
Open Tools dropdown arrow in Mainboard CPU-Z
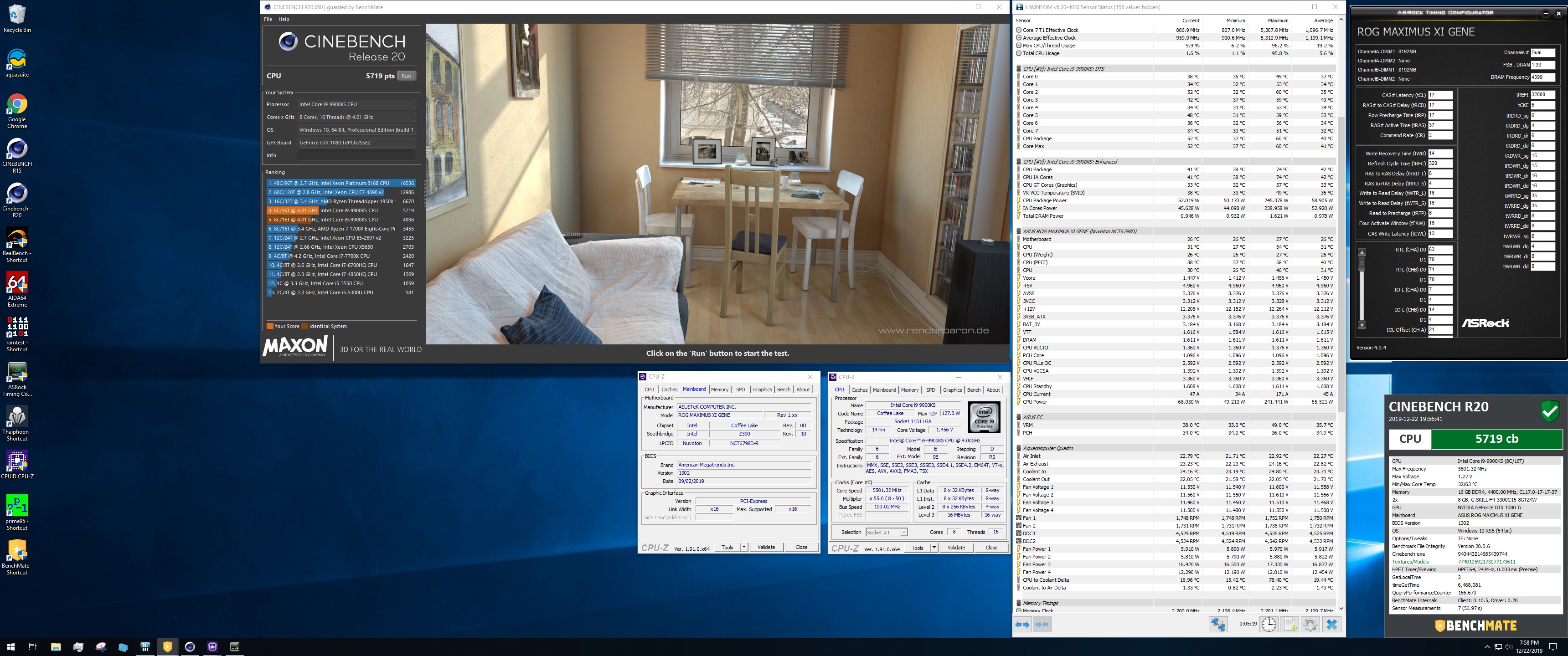click(x=744, y=547)
